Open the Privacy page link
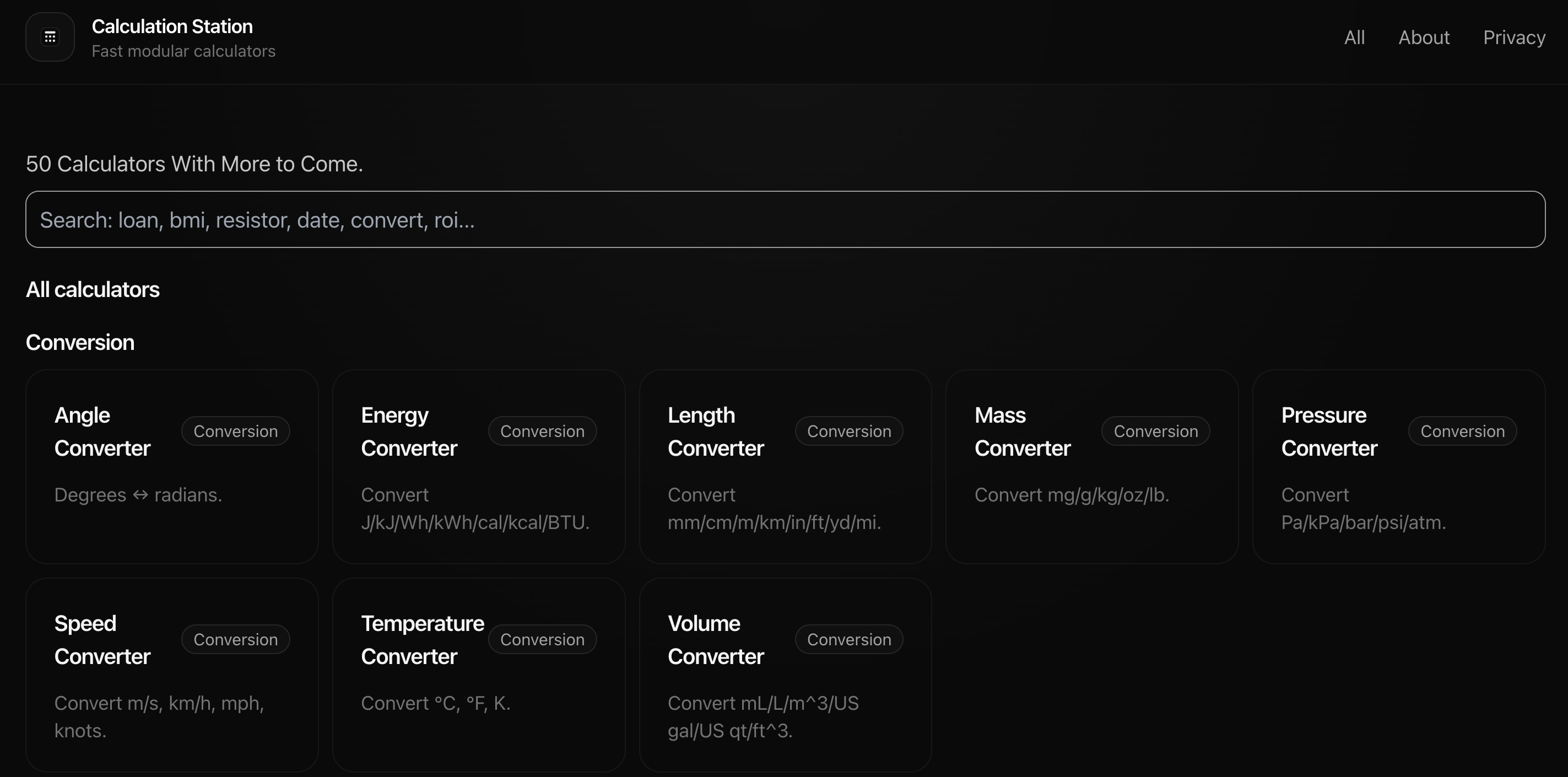Image resolution: width=1568 pixels, height=777 pixels. (x=1514, y=38)
